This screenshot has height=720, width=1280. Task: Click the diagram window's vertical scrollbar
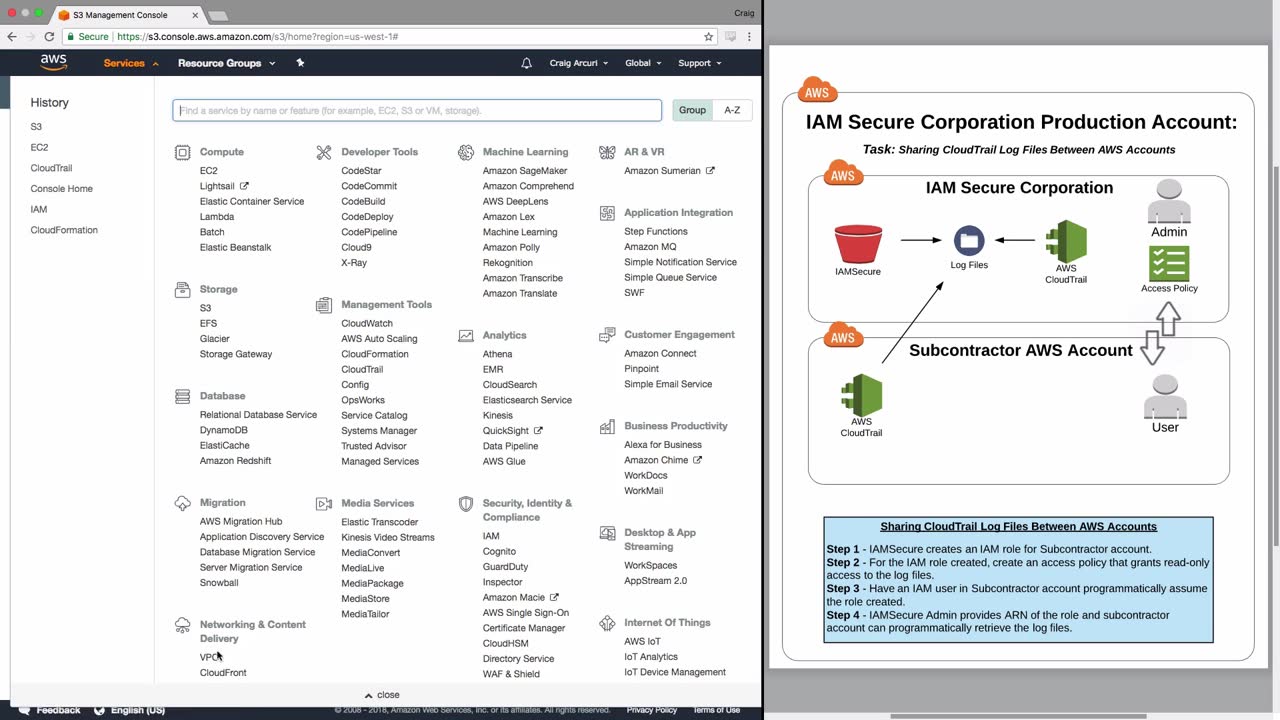[x=1275, y=355]
